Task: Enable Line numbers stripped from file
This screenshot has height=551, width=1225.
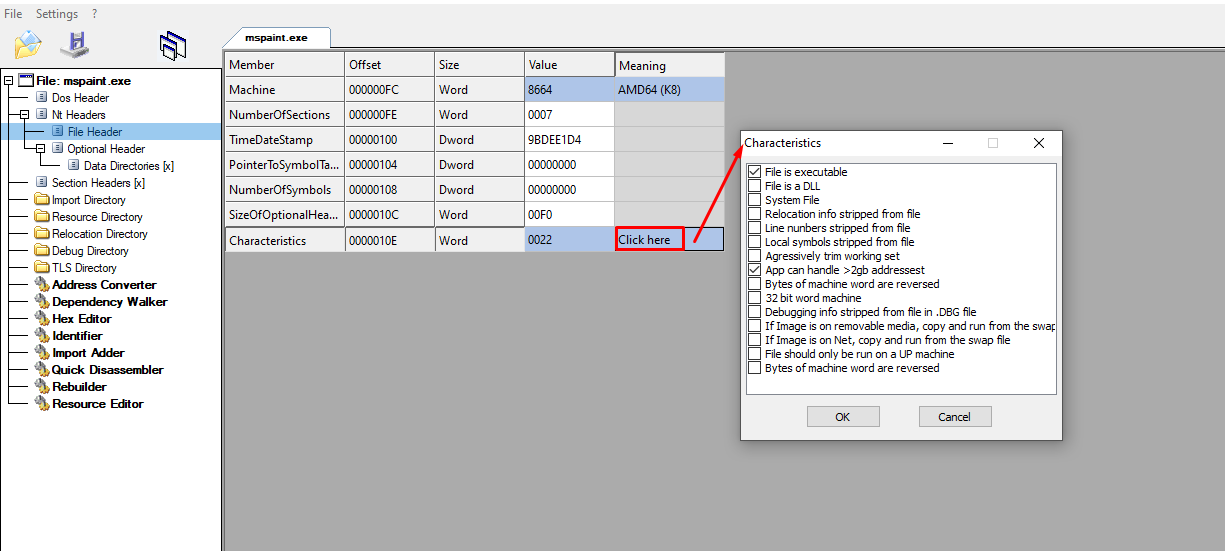Action: (x=755, y=228)
